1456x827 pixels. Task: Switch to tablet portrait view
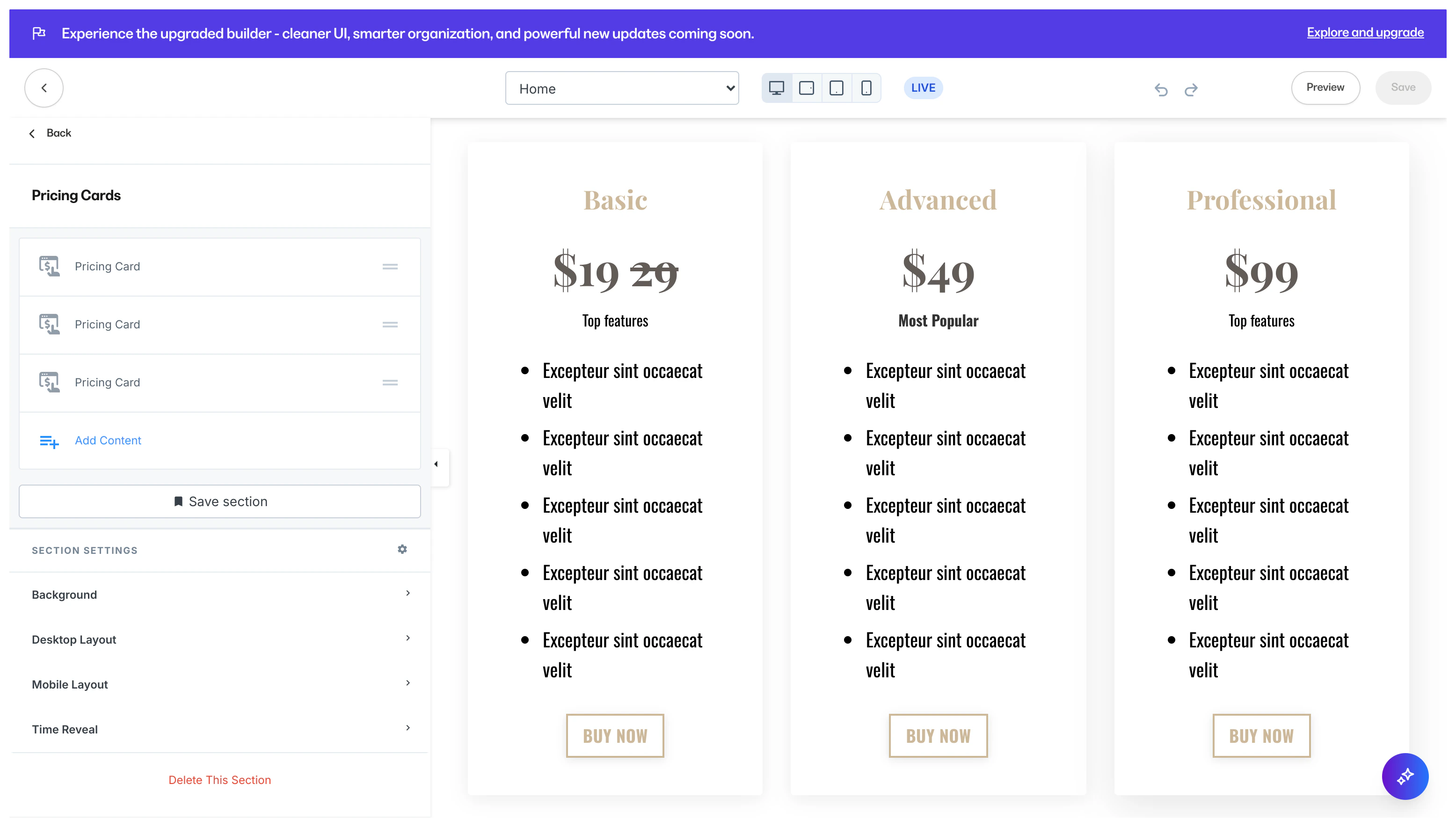(836, 88)
